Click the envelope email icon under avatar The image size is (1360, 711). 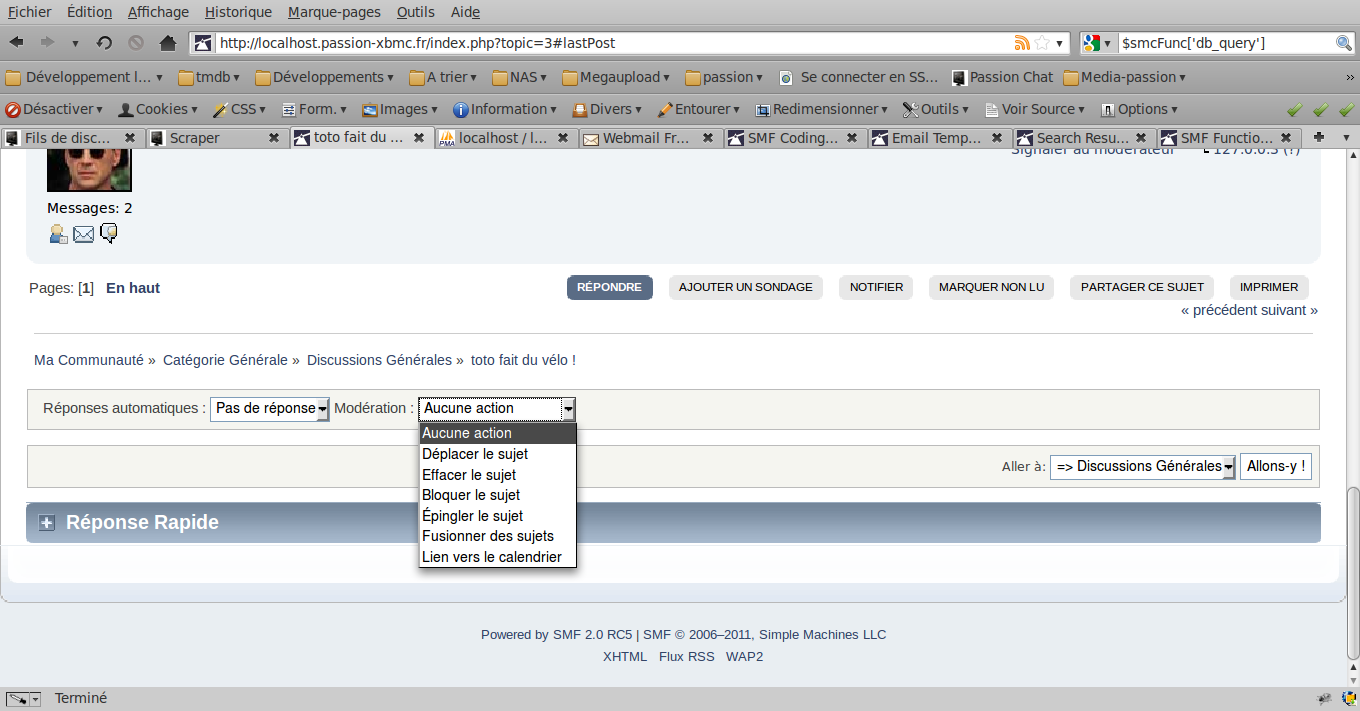83,234
